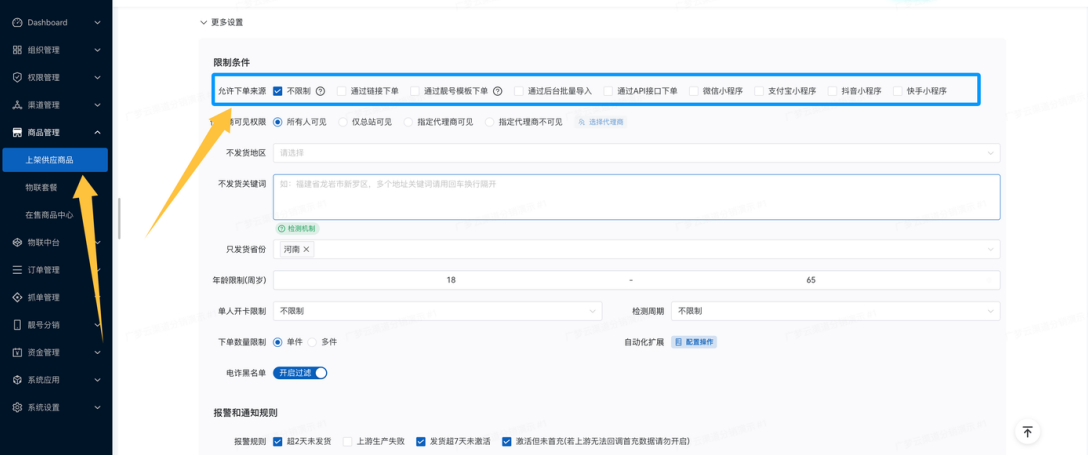The height and width of the screenshot is (455, 1088).
Task: Check the 通过链接下单 checkbox
Action: [x=341, y=91]
